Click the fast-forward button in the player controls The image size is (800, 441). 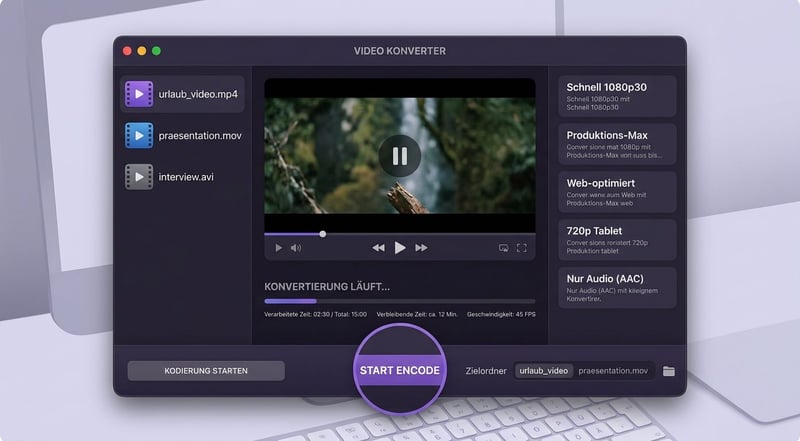pos(421,248)
